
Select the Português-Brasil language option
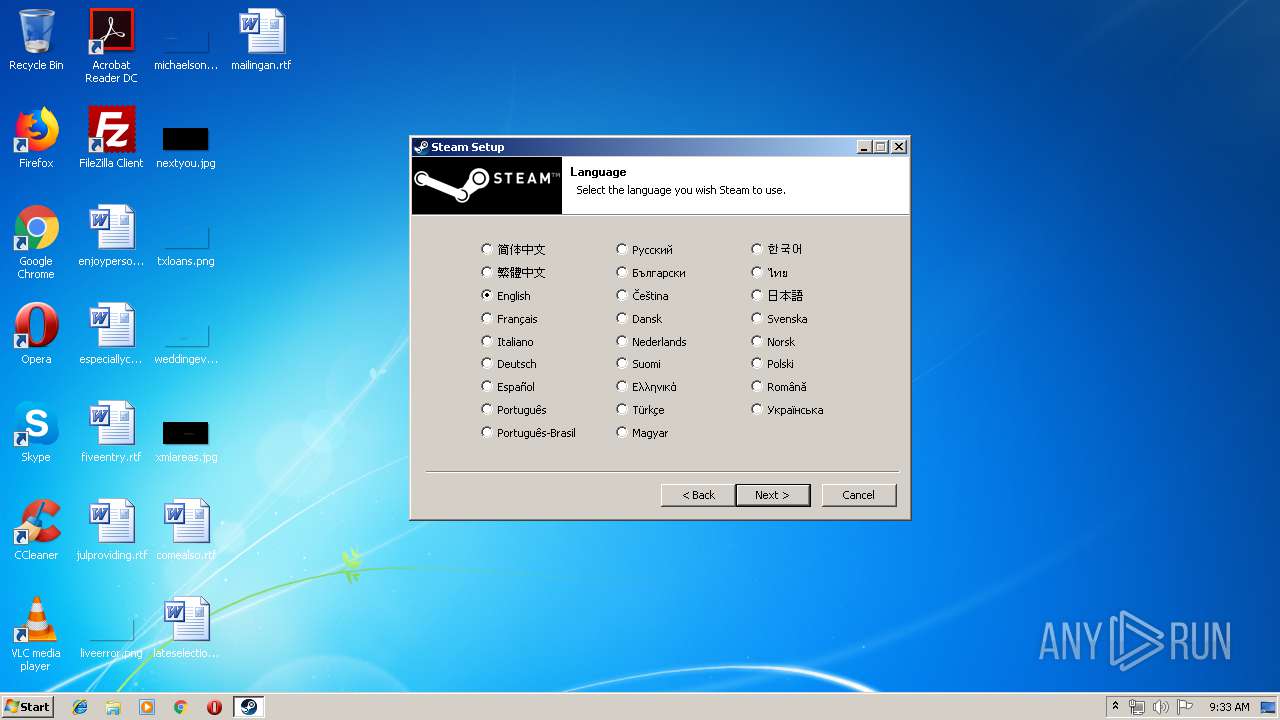(529, 433)
